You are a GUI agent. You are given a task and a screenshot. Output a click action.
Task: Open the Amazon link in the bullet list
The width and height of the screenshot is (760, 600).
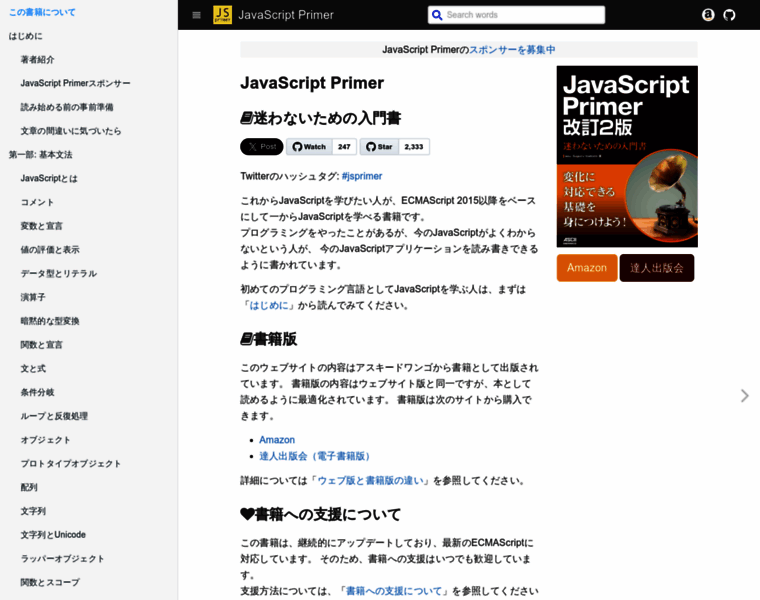(277, 440)
